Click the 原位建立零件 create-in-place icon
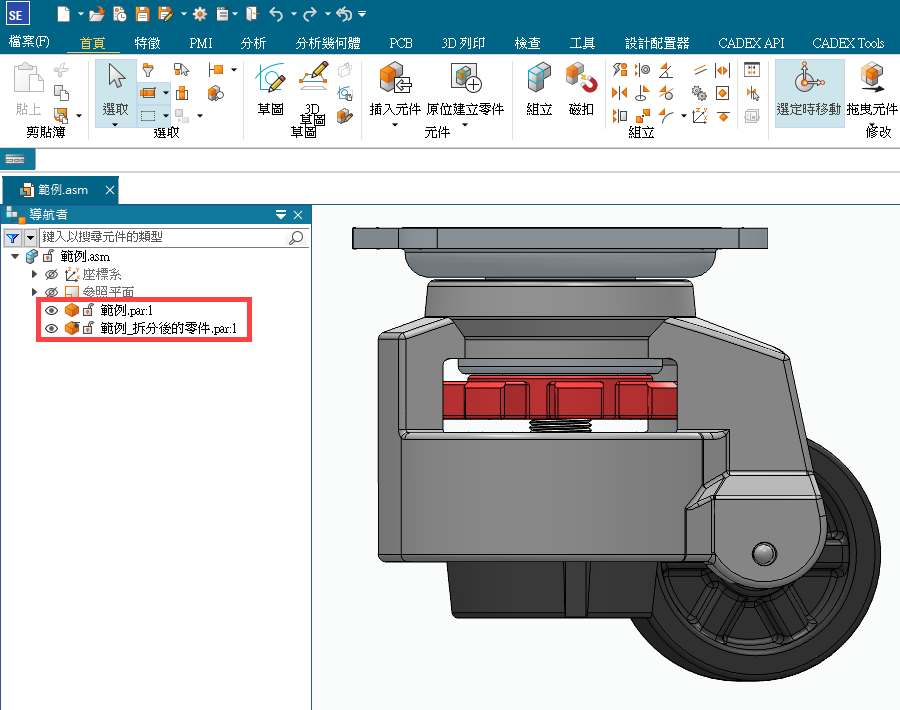The height and width of the screenshot is (710, 900). [465, 79]
